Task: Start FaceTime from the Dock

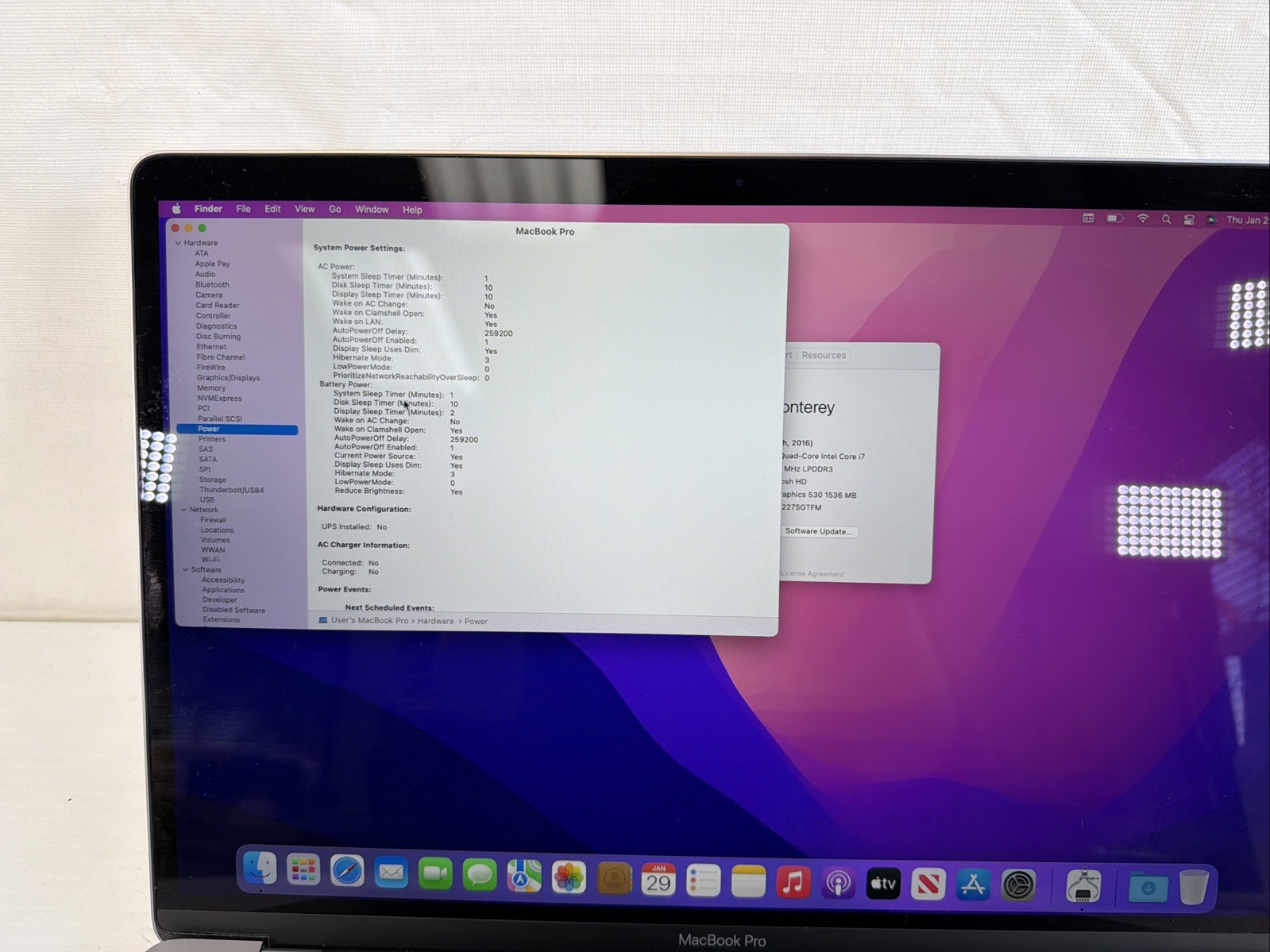Action: (435, 873)
